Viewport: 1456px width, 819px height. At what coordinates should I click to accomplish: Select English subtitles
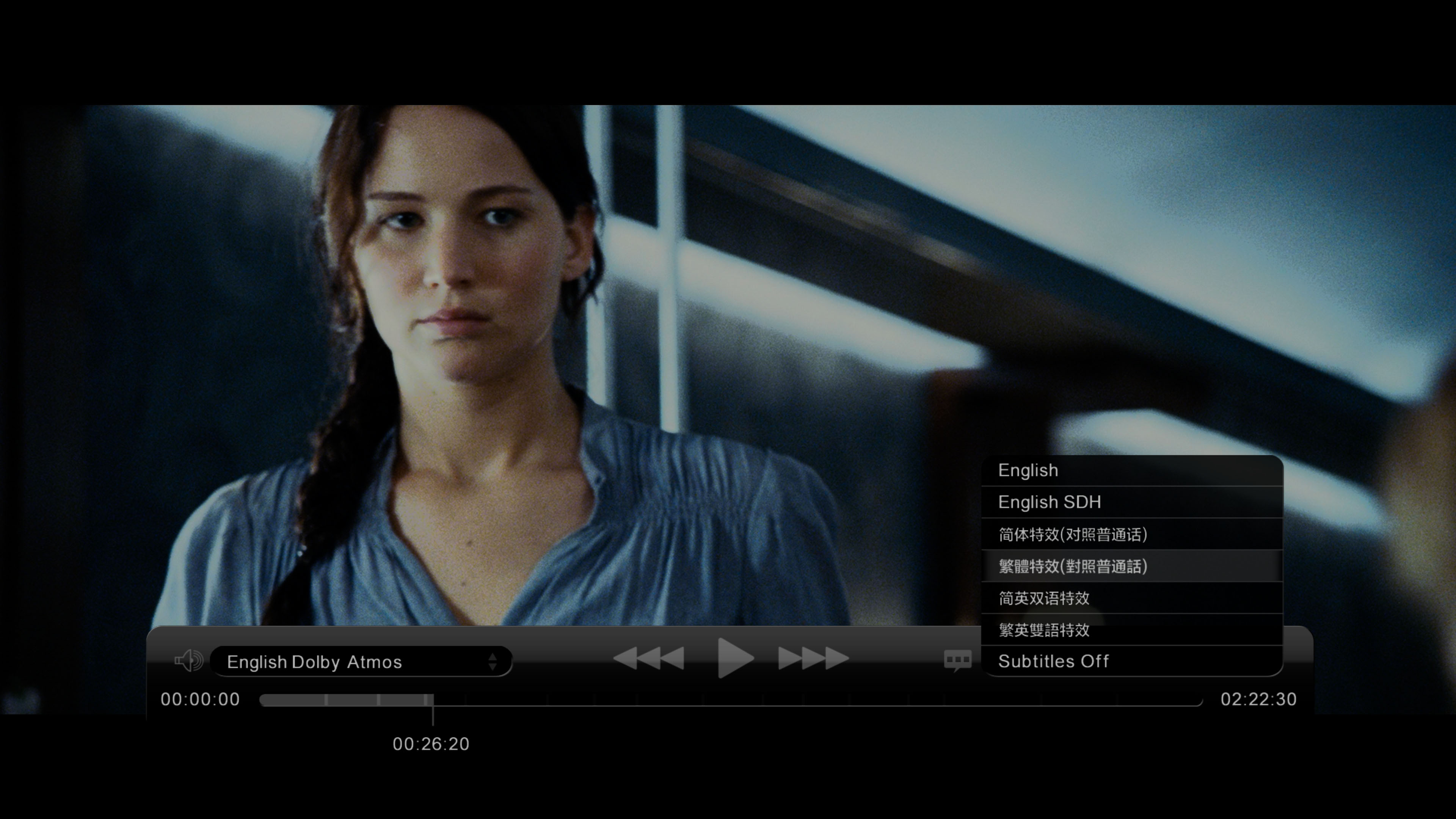click(x=1132, y=470)
